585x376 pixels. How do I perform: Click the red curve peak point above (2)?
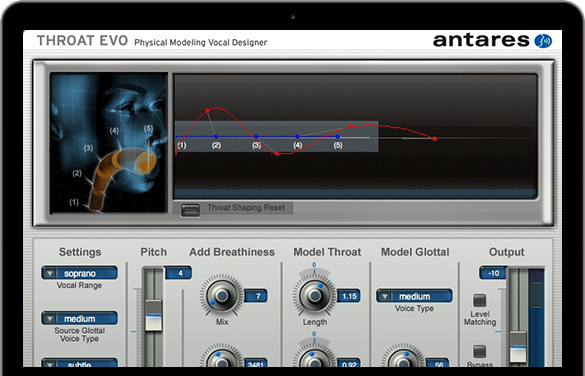coord(207,110)
